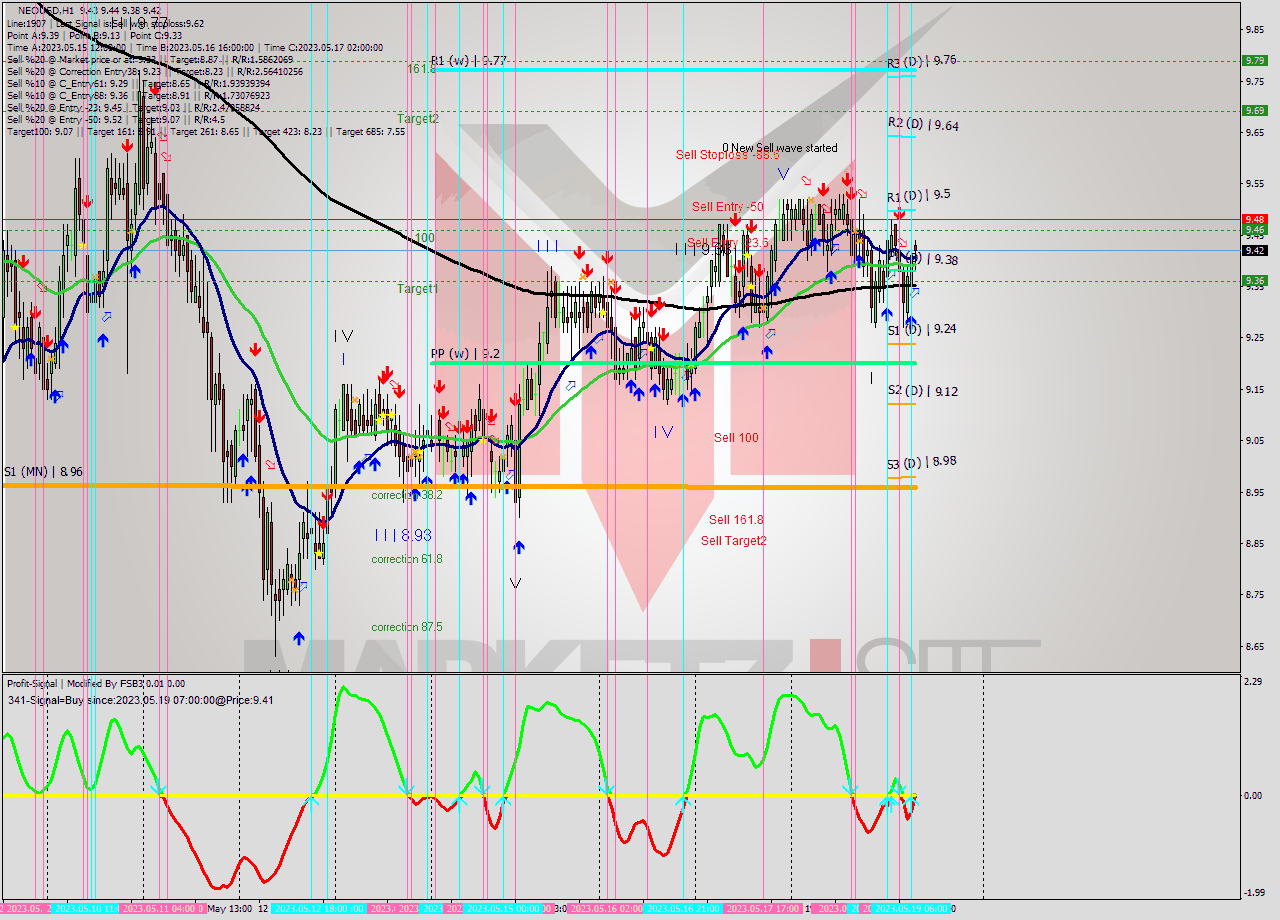Click the green 9.79 price tag
The width and height of the screenshot is (1280, 920).
click(x=1255, y=60)
